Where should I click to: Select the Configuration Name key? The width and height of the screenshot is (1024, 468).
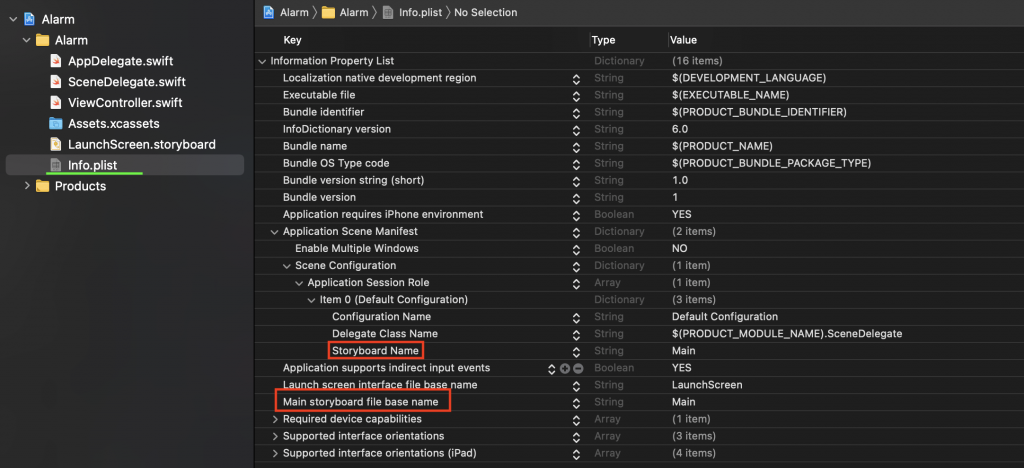(381, 317)
